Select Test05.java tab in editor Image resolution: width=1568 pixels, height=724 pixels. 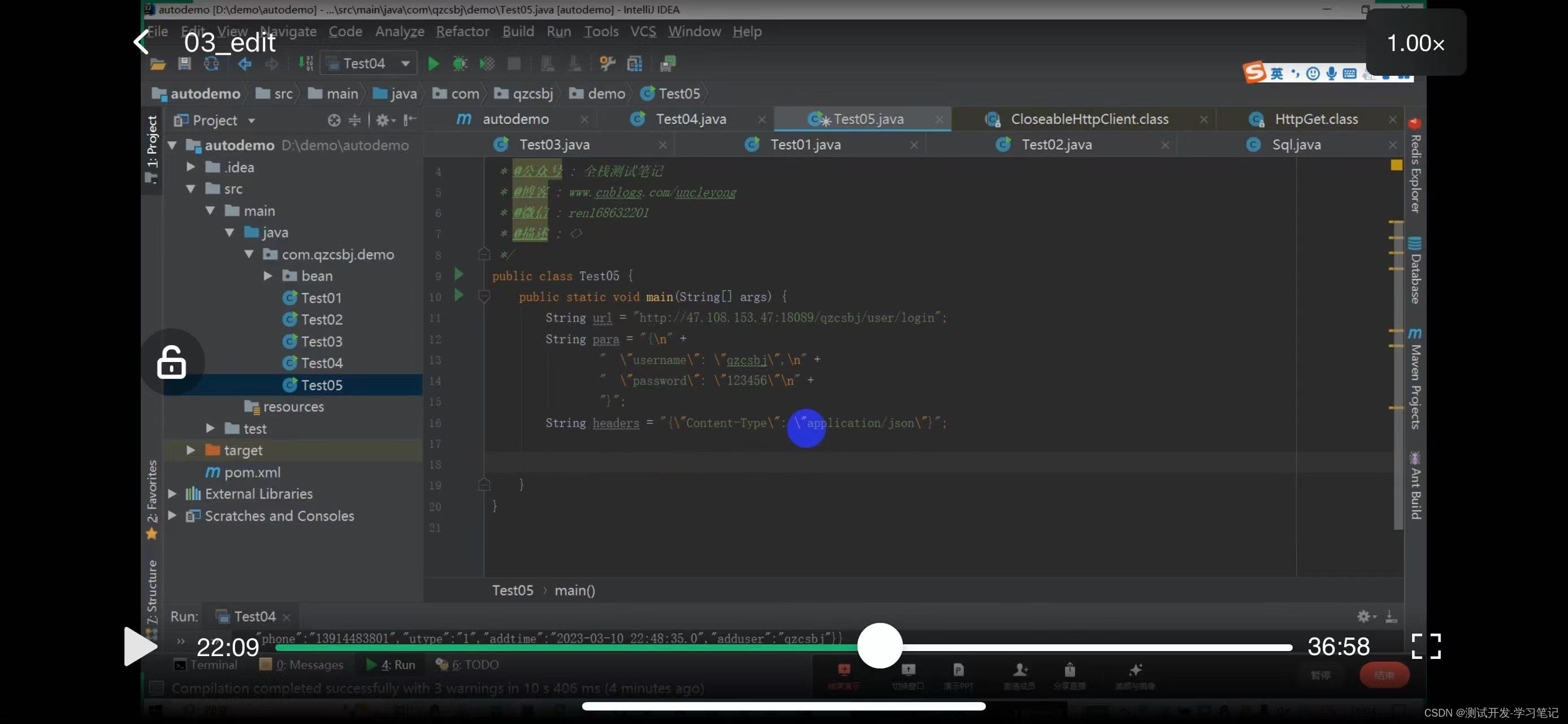[867, 119]
